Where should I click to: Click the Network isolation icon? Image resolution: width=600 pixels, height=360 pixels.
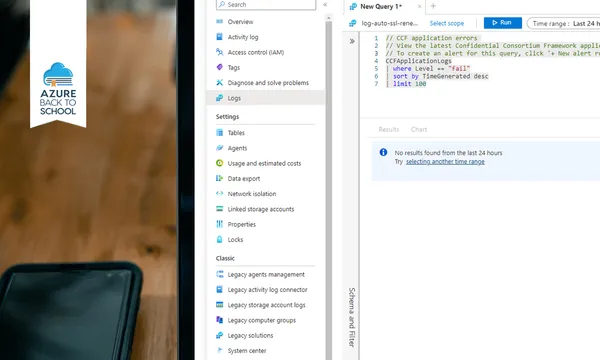point(219,194)
